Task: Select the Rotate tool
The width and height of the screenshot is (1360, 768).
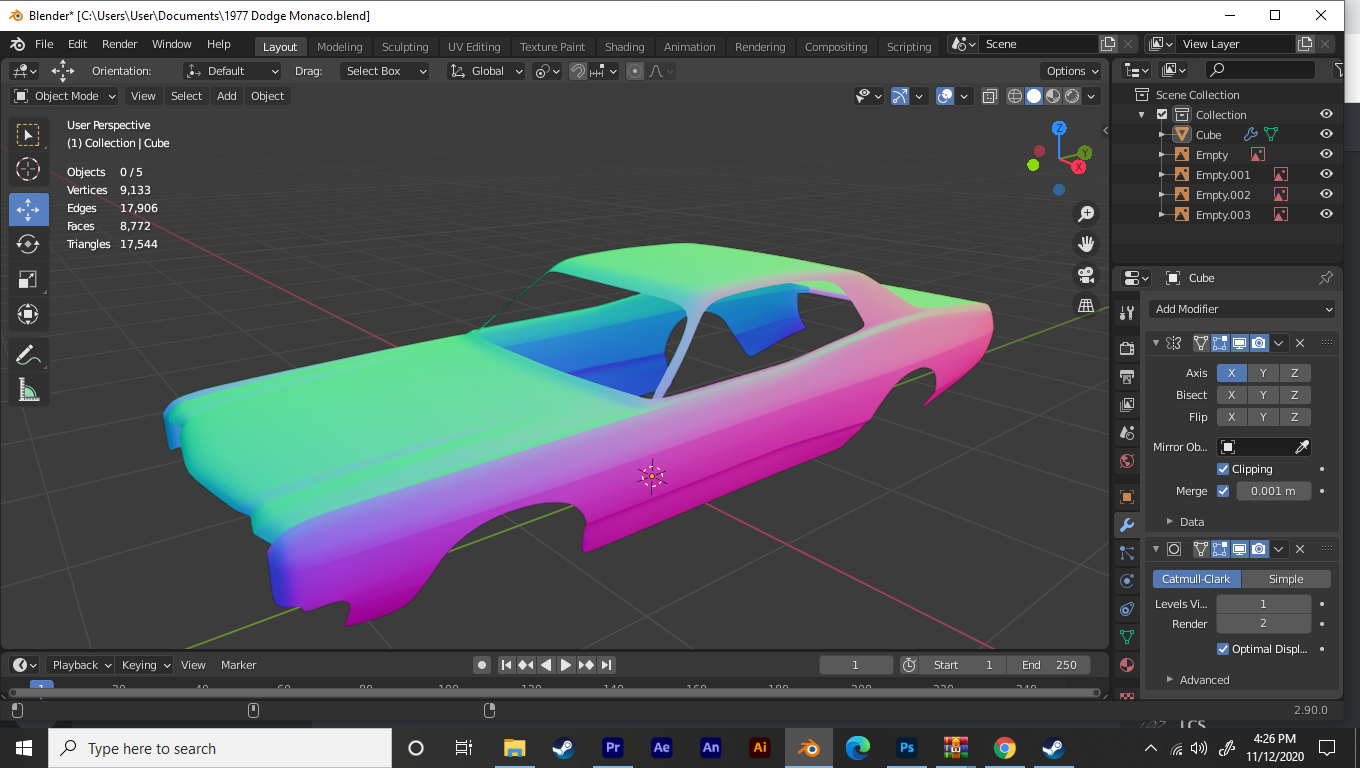Action: pyautogui.click(x=28, y=244)
